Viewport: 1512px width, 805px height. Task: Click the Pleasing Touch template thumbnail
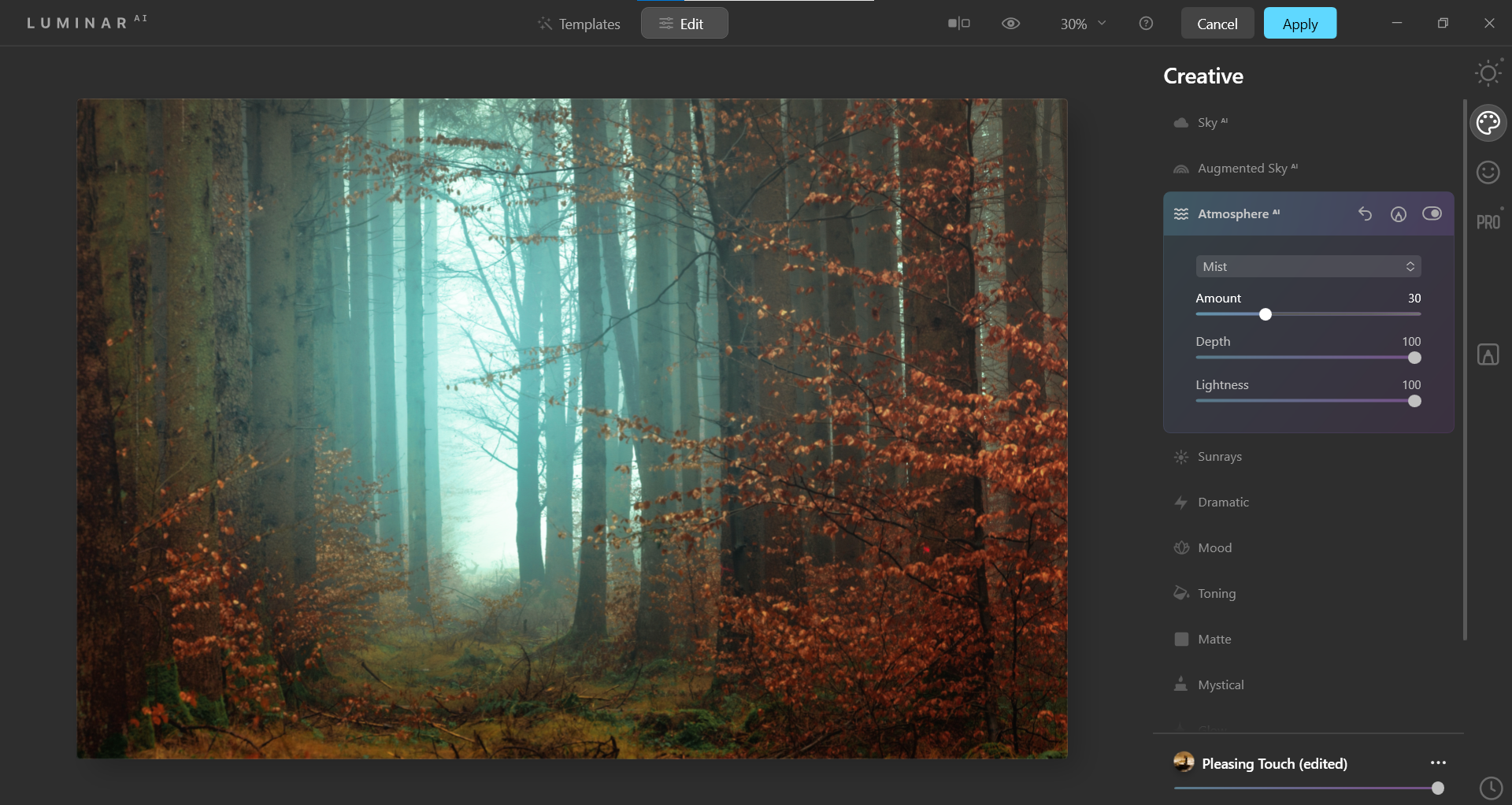point(1184,762)
